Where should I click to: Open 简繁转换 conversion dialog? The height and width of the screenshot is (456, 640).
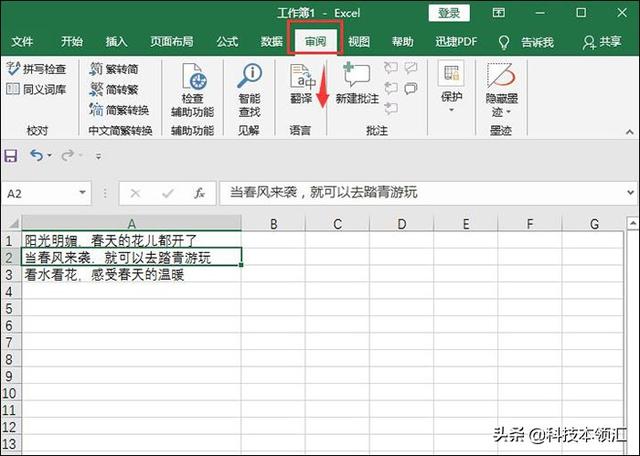click(x=119, y=109)
